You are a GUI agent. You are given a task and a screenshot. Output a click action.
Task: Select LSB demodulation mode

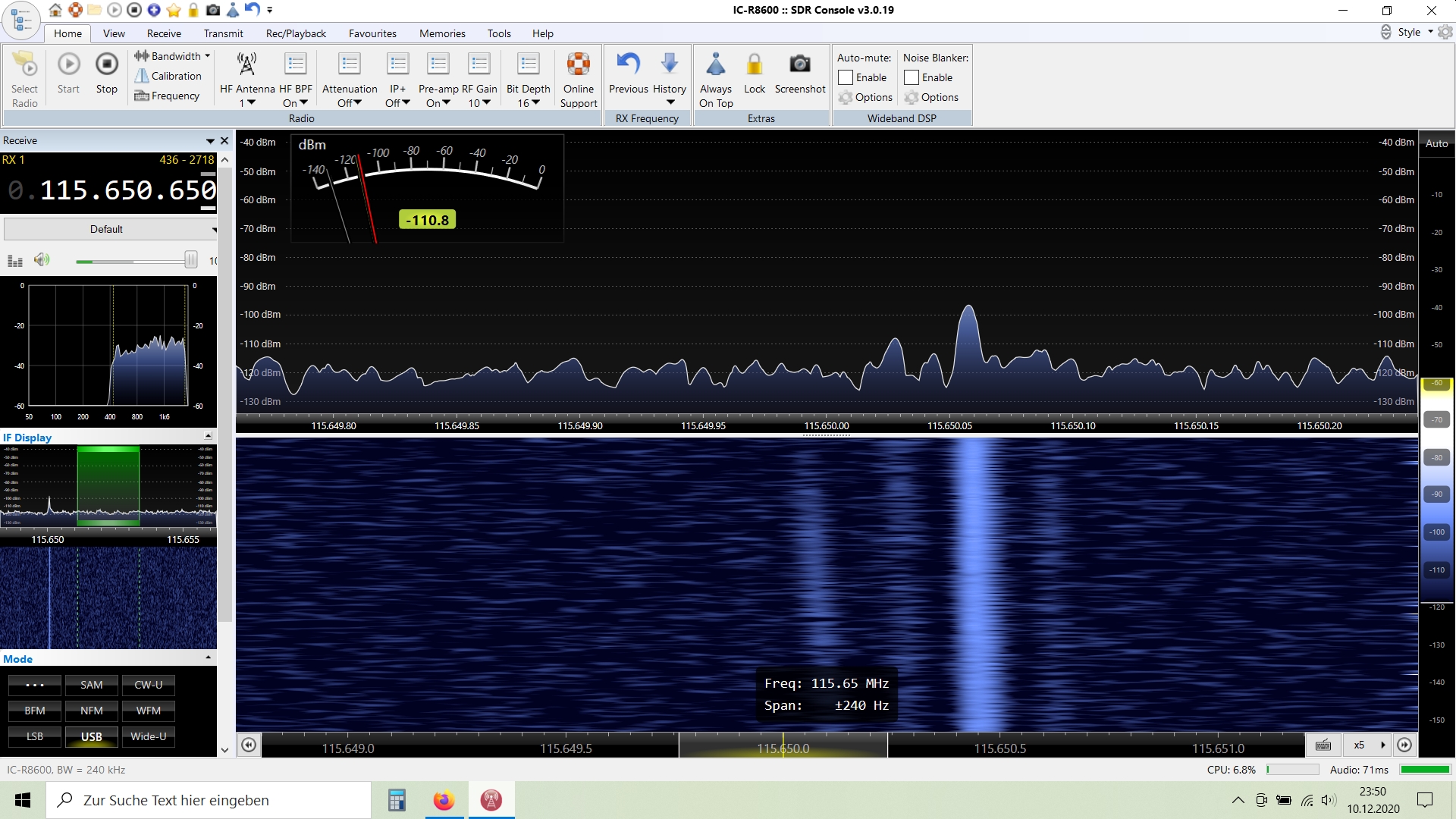35,736
